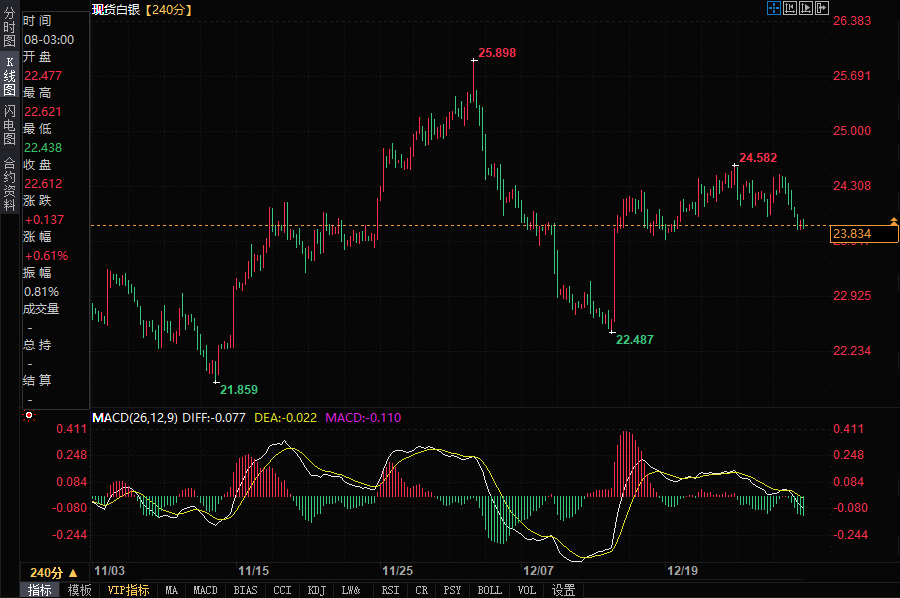Toggle the KDJ indicator

click(317, 590)
